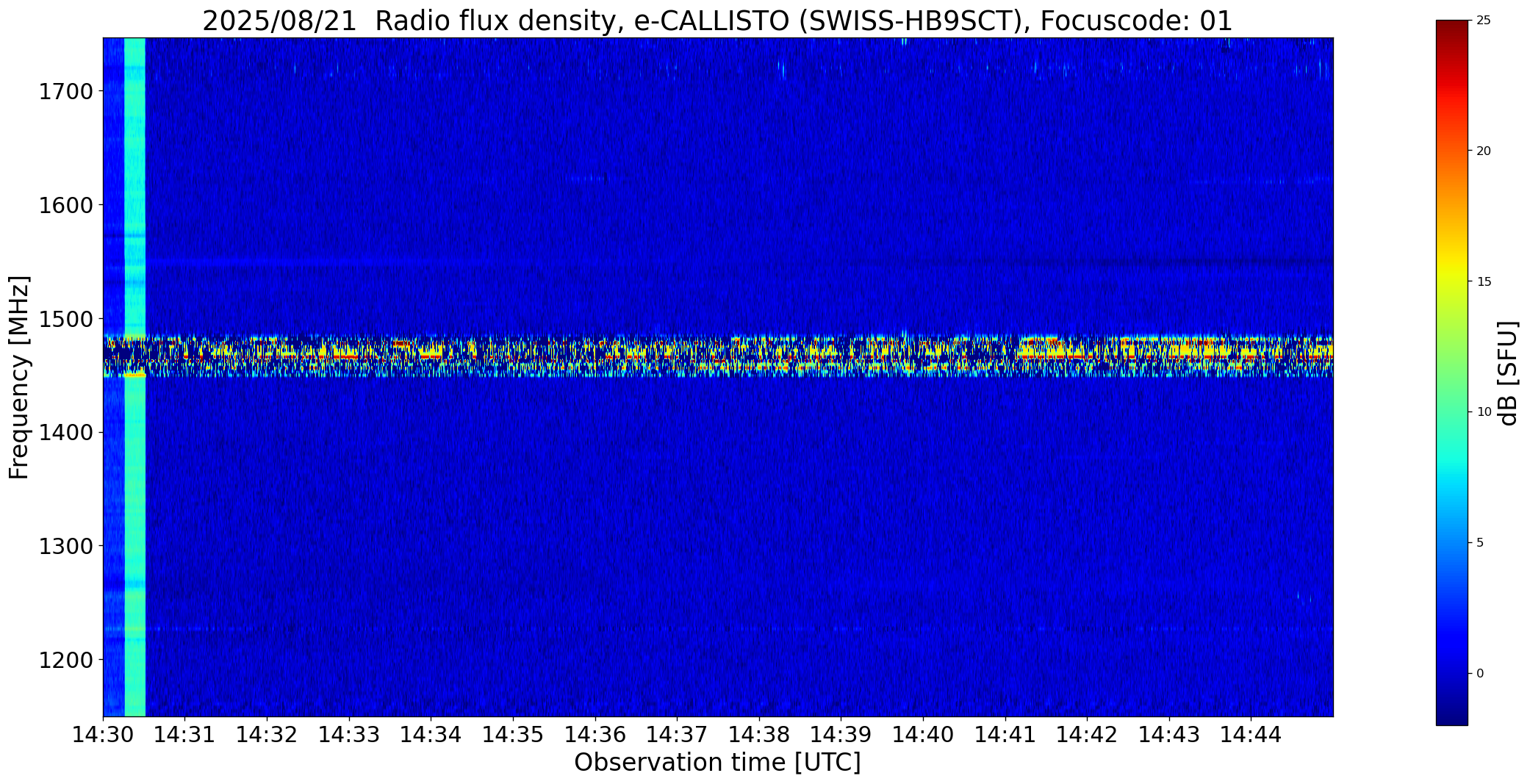Click the 14:40 time tick label

[x=923, y=734]
